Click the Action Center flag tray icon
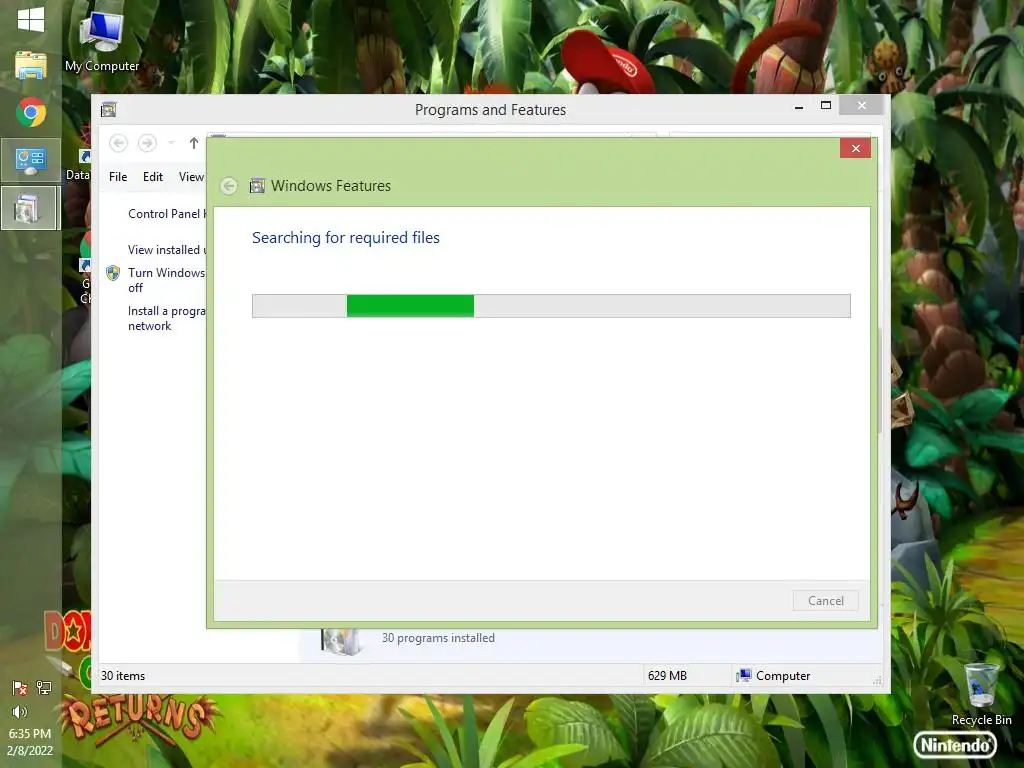 click(20, 688)
